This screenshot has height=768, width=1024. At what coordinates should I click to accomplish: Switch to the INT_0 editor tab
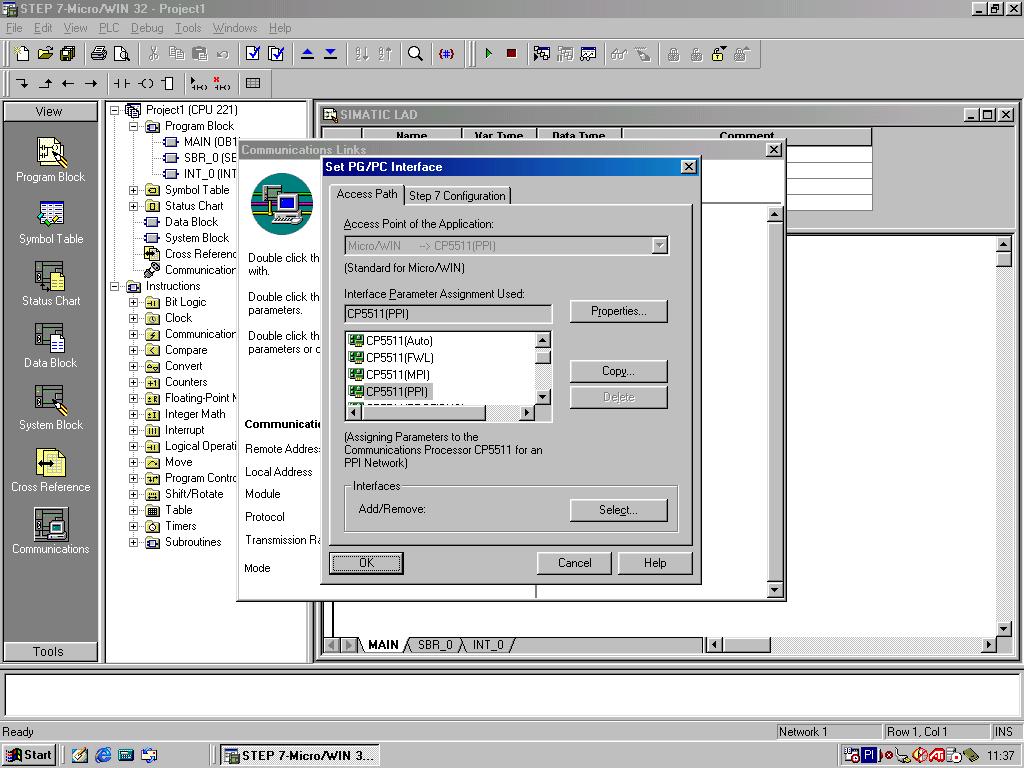pos(488,645)
